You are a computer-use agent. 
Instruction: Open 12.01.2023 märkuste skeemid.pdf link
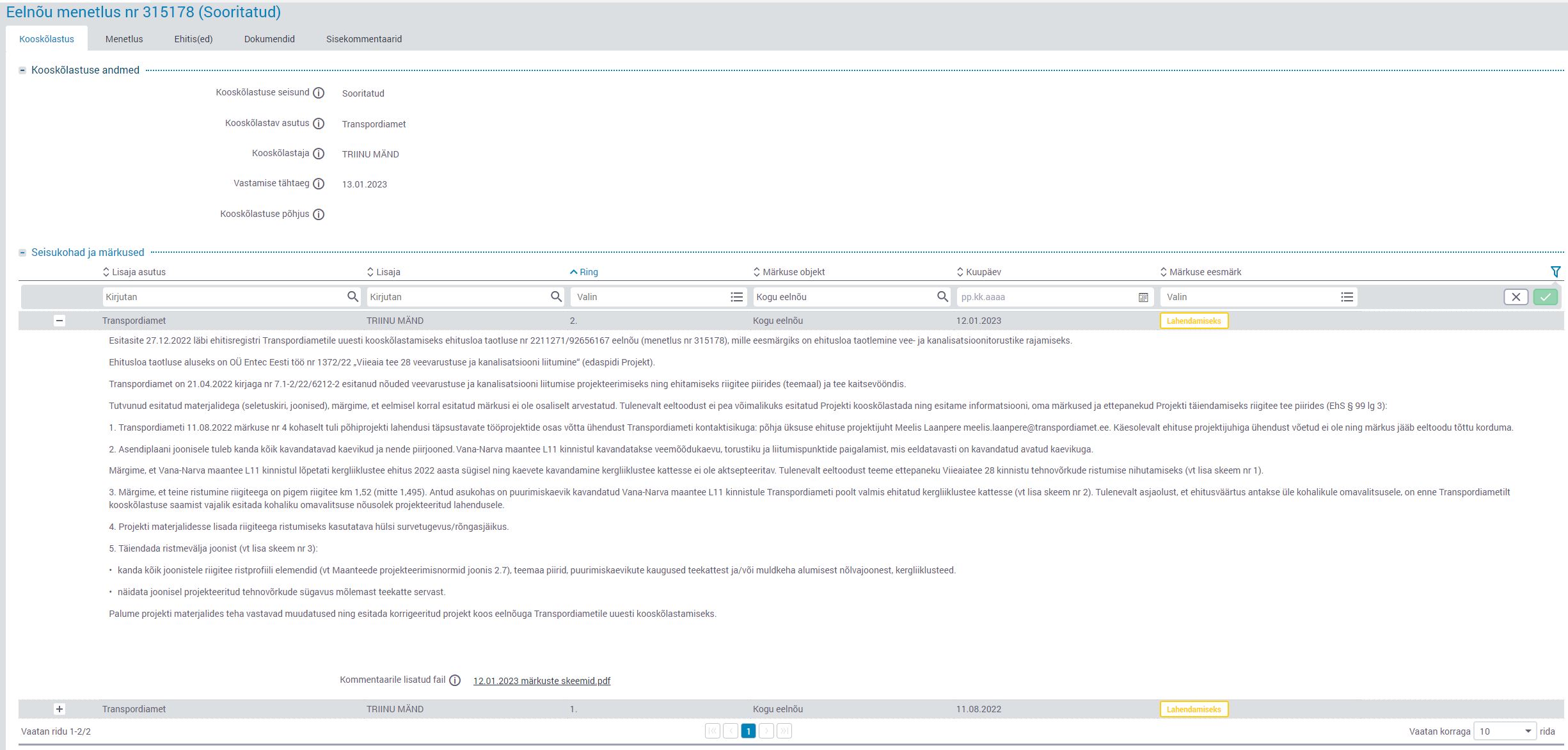click(541, 681)
